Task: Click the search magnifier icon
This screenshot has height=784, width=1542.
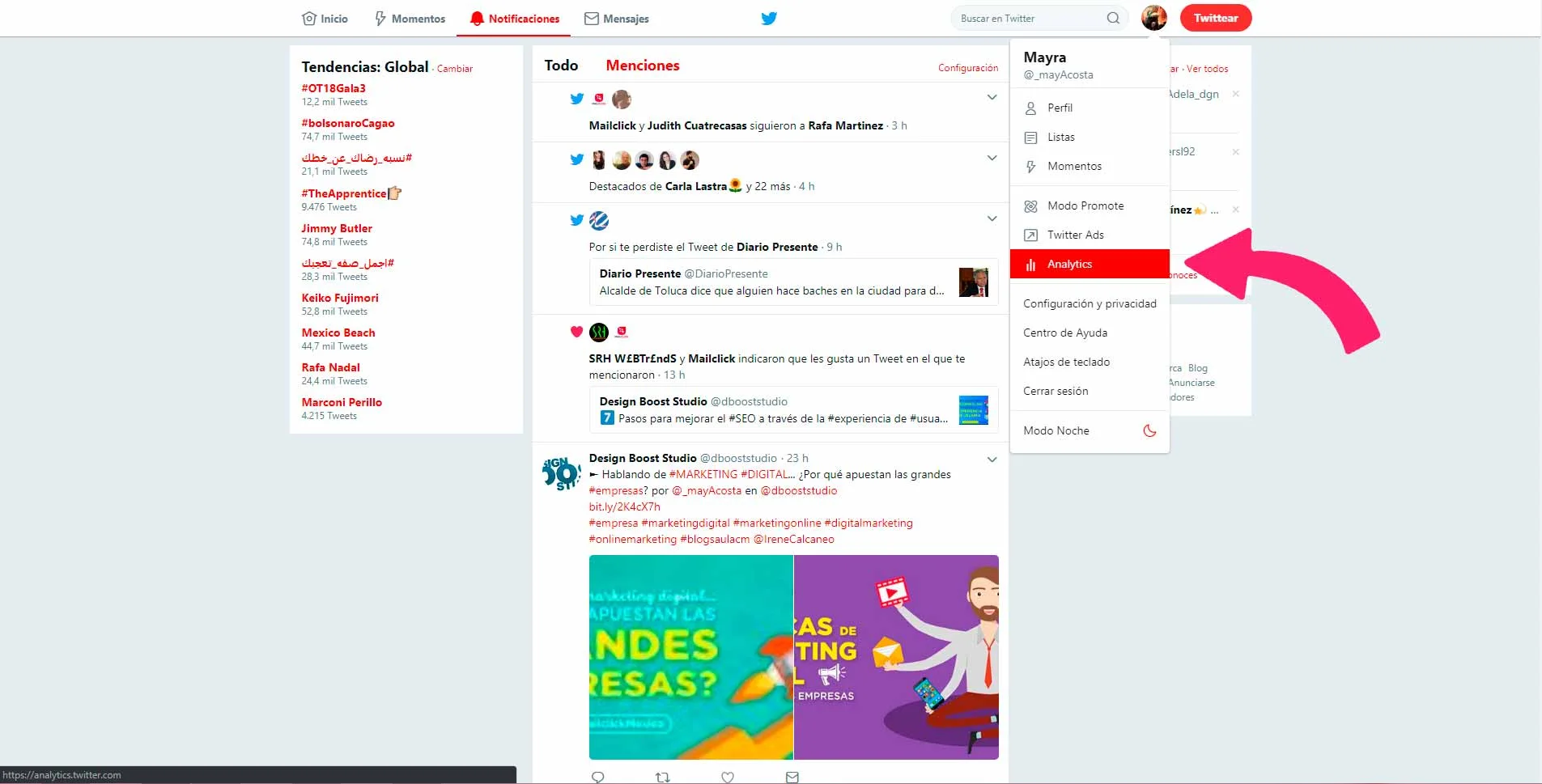Action: pyautogui.click(x=1113, y=18)
